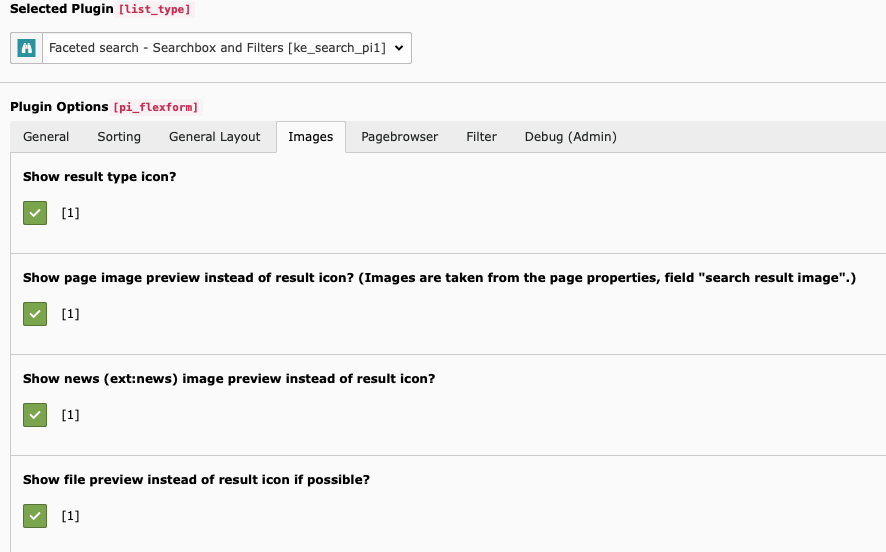Open the Selected Plugin dropdown
886x552 pixels.
point(227,48)
